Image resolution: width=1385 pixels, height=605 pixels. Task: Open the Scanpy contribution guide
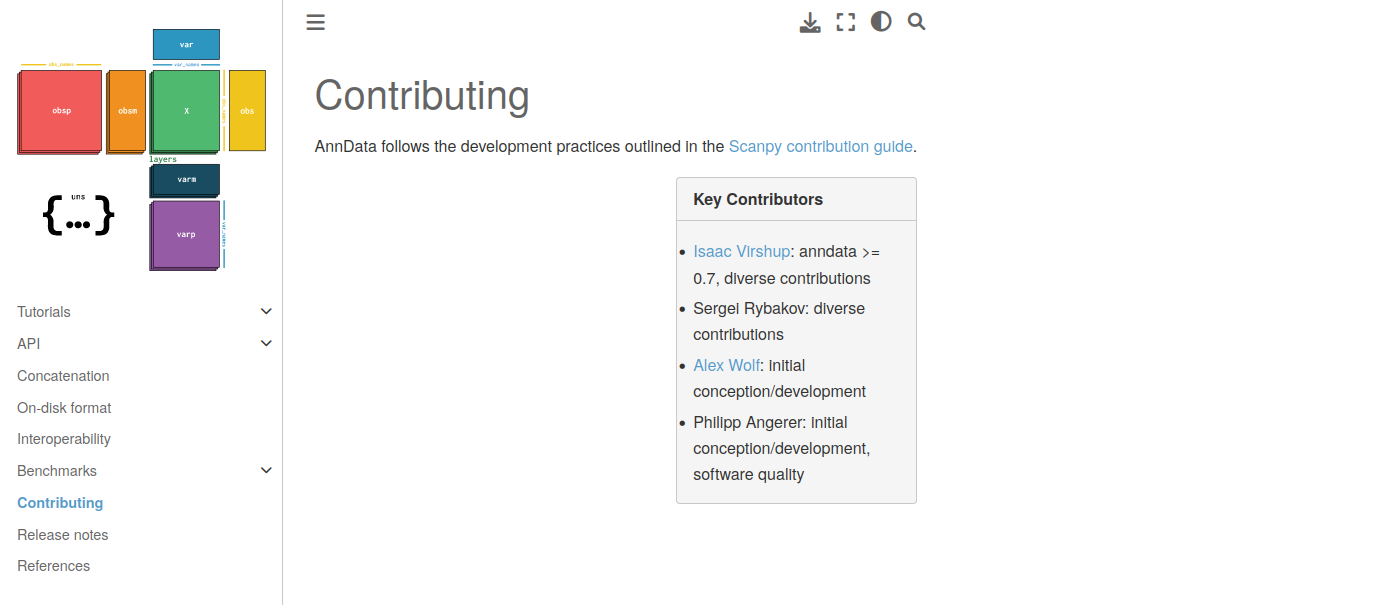coord(820,146)
